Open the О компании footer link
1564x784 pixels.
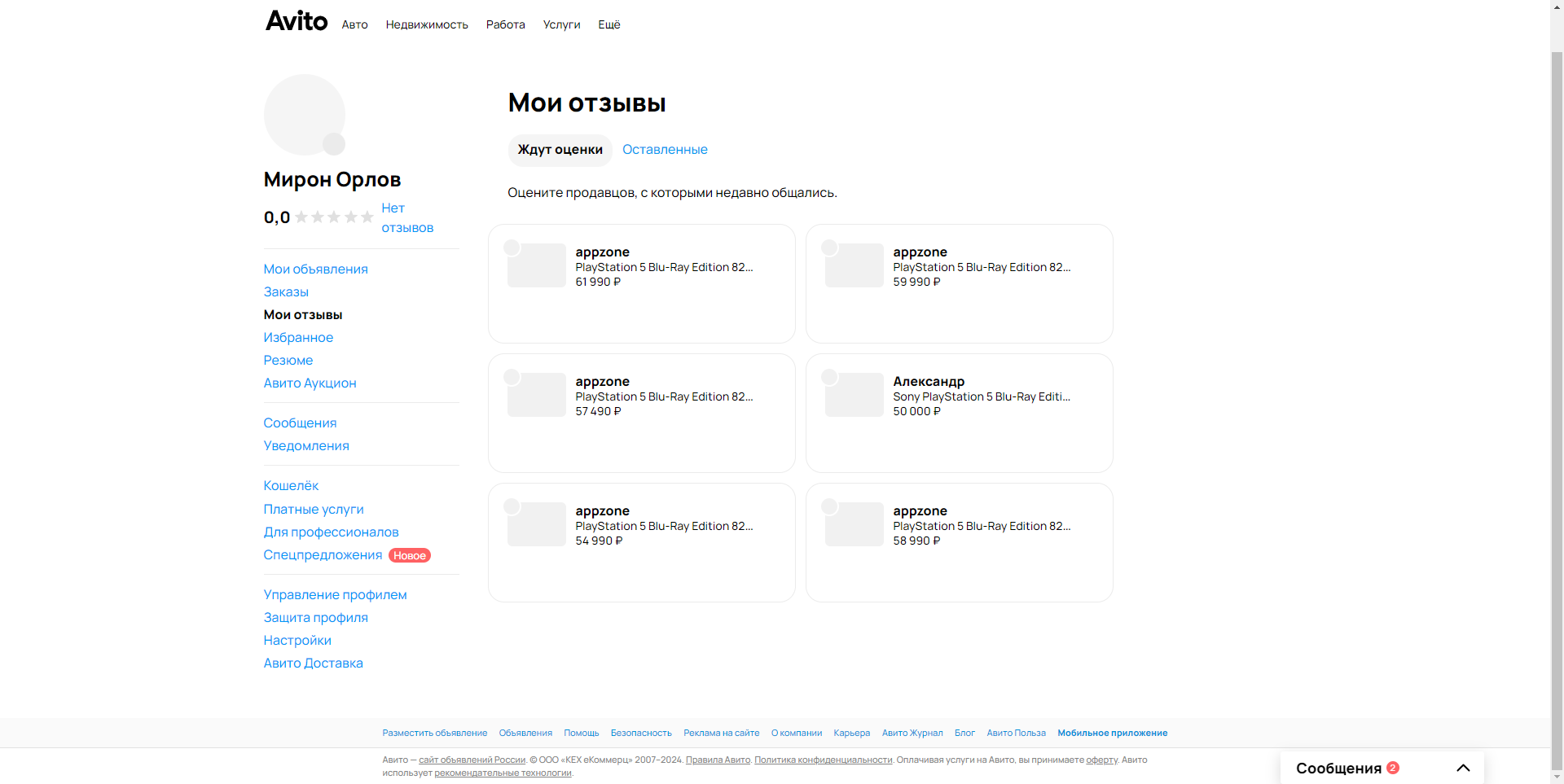797,734
